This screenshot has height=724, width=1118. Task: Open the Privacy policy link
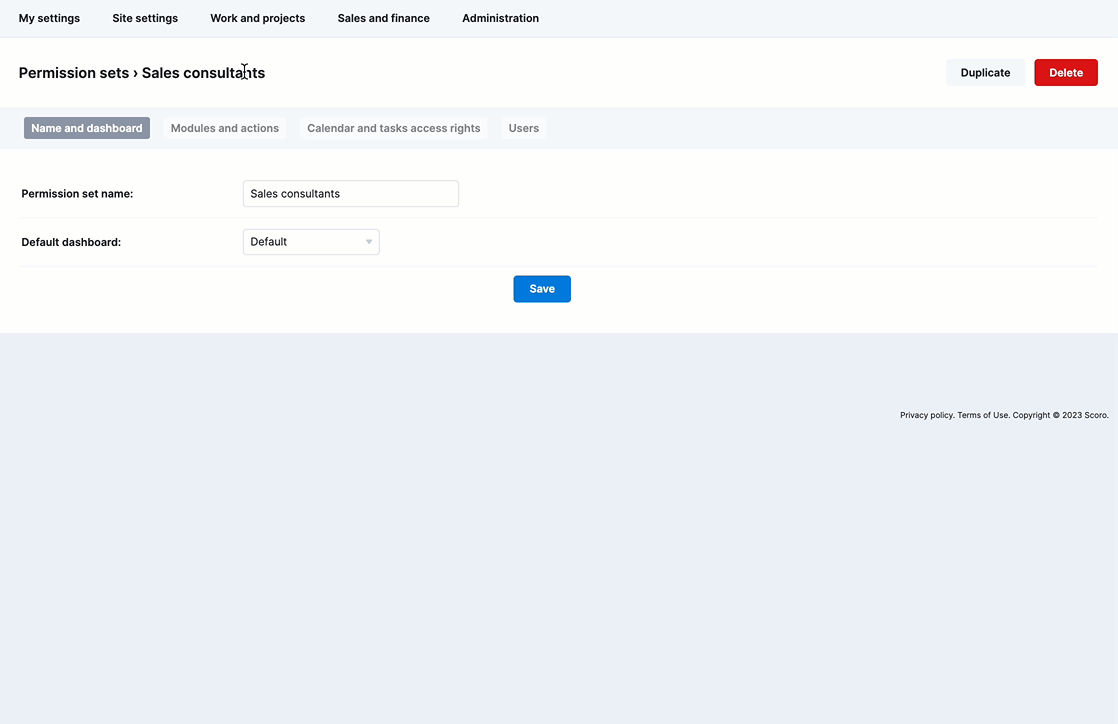926,415
